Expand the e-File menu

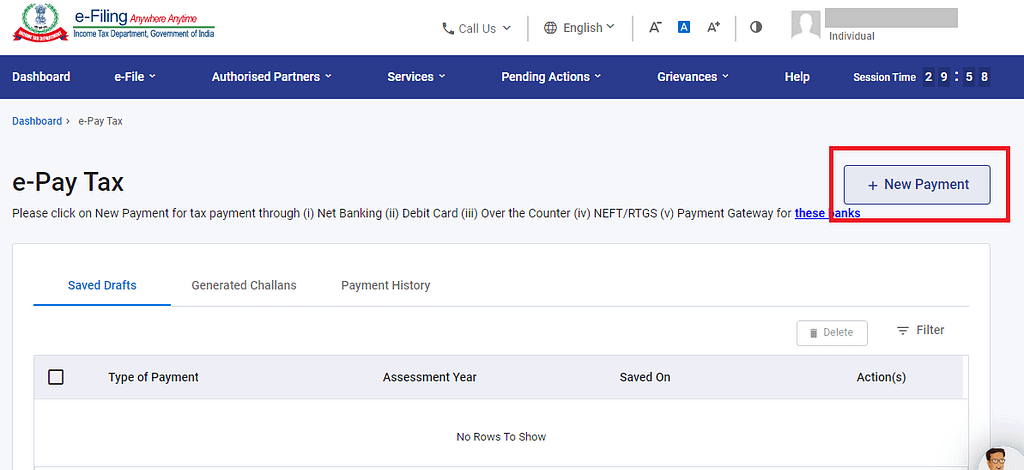point(135,76)
